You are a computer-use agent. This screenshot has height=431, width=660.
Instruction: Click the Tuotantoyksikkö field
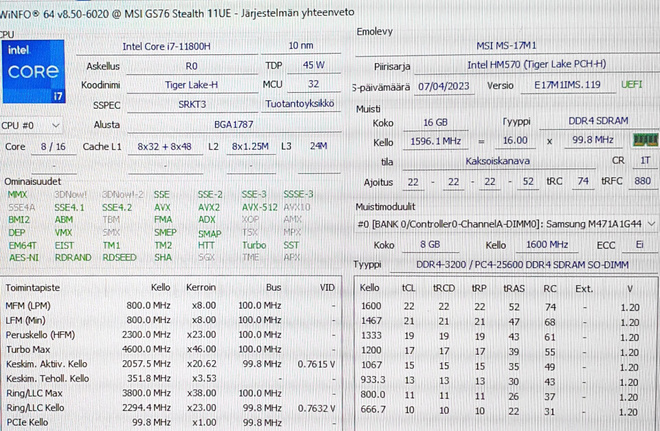pyautogui.click(x=300, y=104)
